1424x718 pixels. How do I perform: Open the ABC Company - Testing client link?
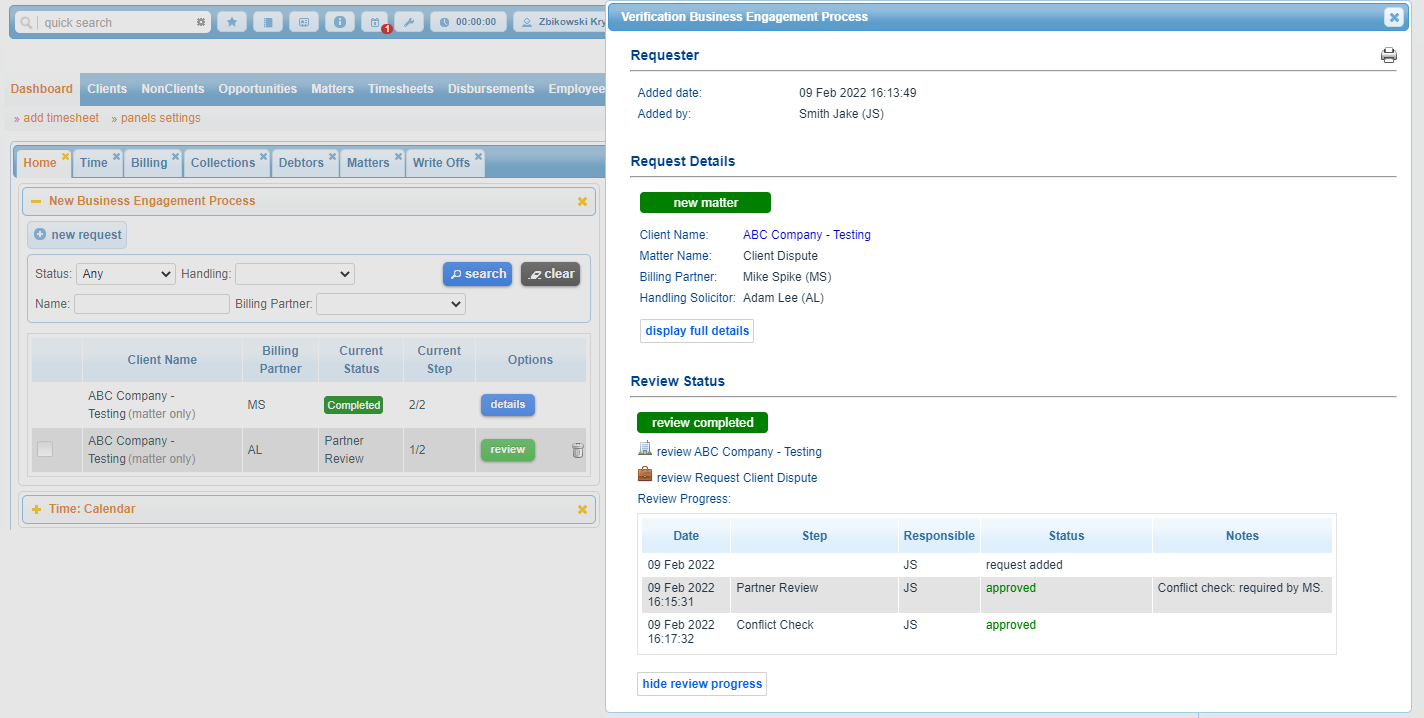point(806,235)
